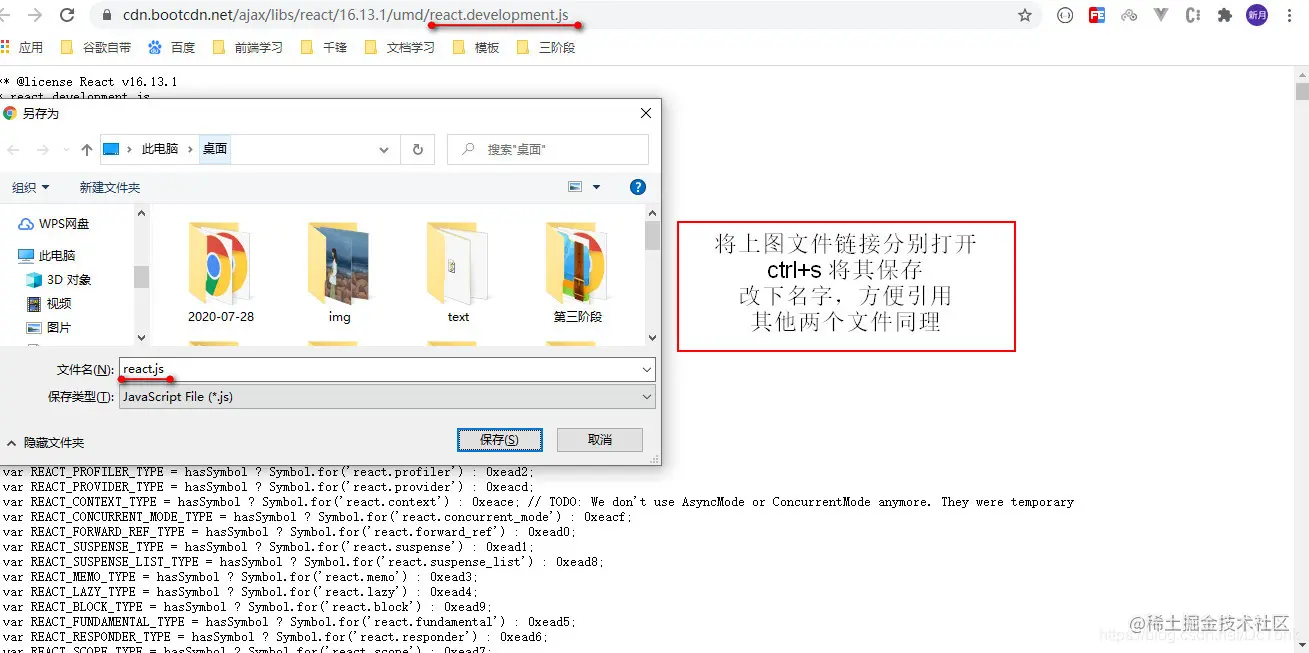Open the 新月 Chrome profile avatar

(1256, 15)
